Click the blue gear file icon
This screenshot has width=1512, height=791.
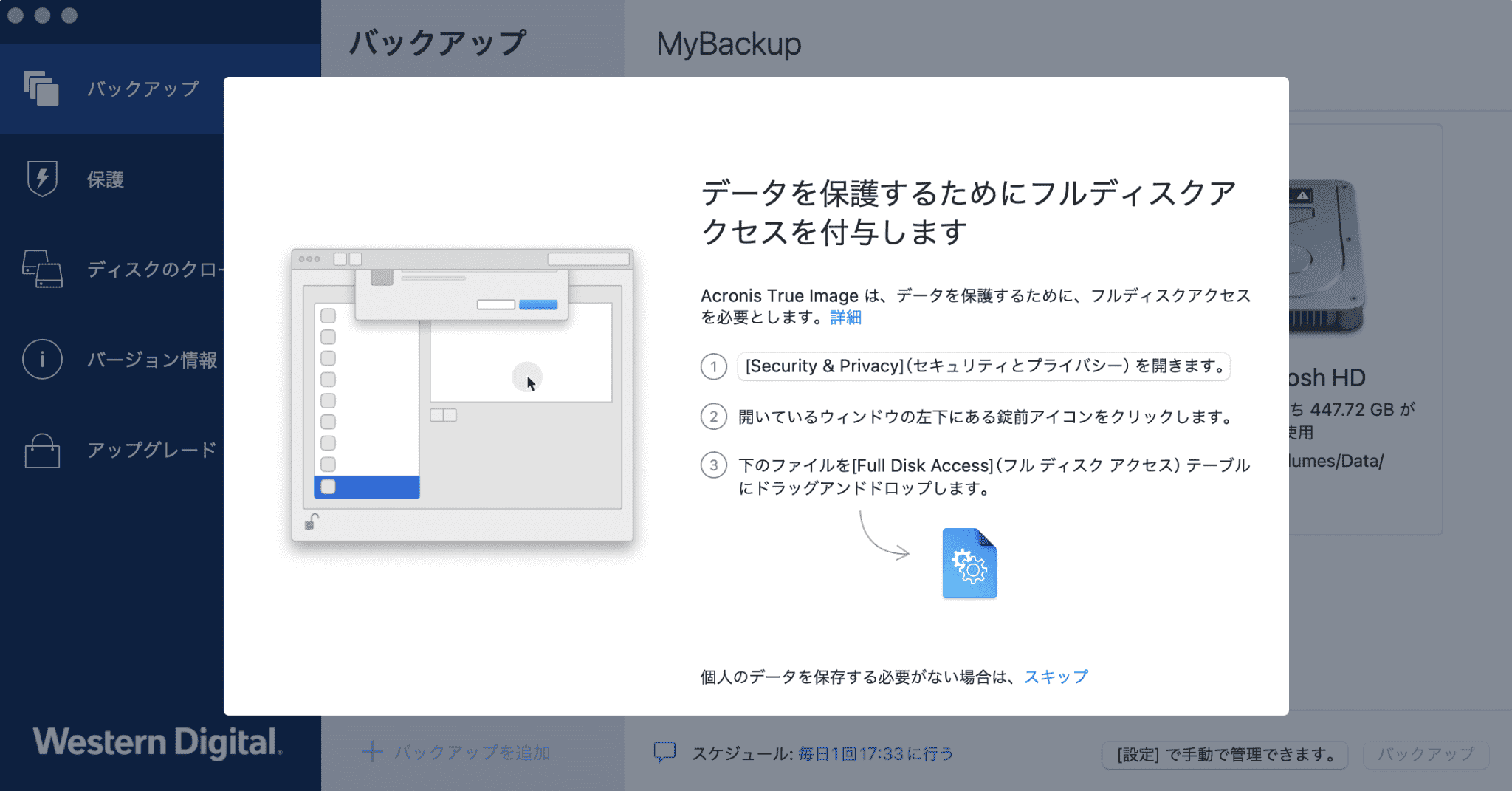click(x=969, y=564)
